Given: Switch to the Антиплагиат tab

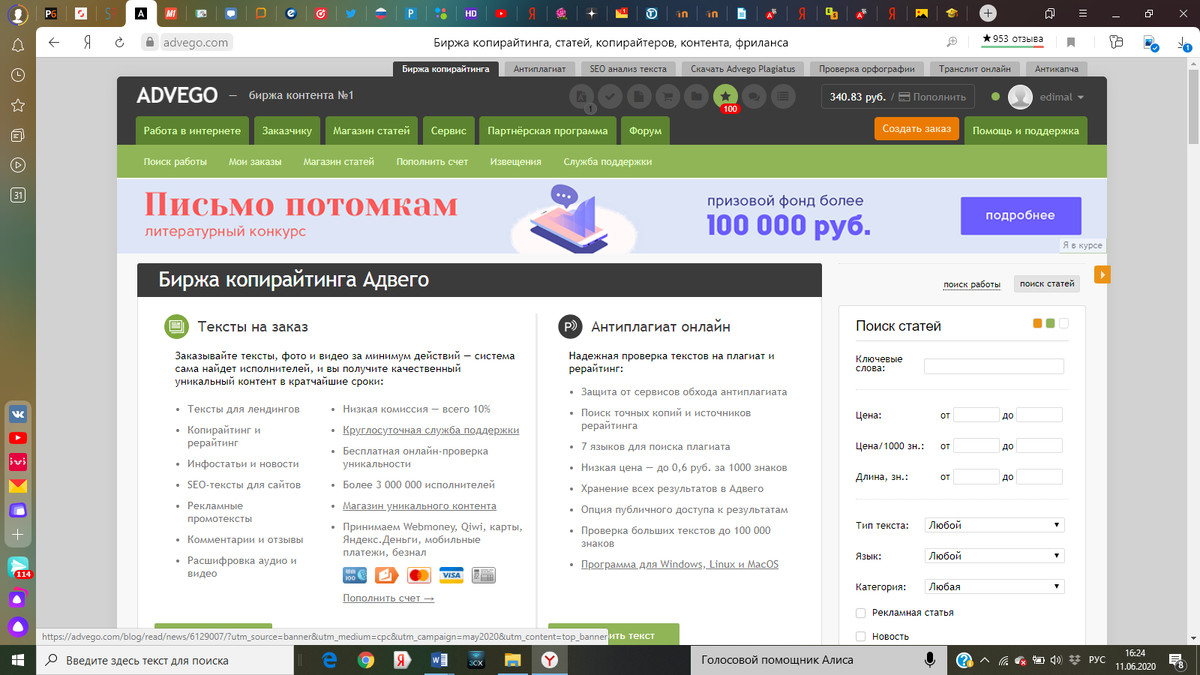Looking at the screenshot, I should [x=540, y=69].
